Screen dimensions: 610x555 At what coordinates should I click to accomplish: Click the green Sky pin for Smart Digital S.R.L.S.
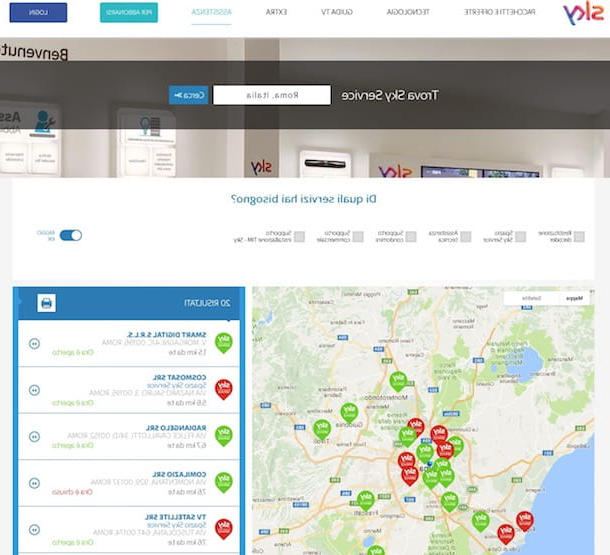pyautogui.click(x=224, y=343)
